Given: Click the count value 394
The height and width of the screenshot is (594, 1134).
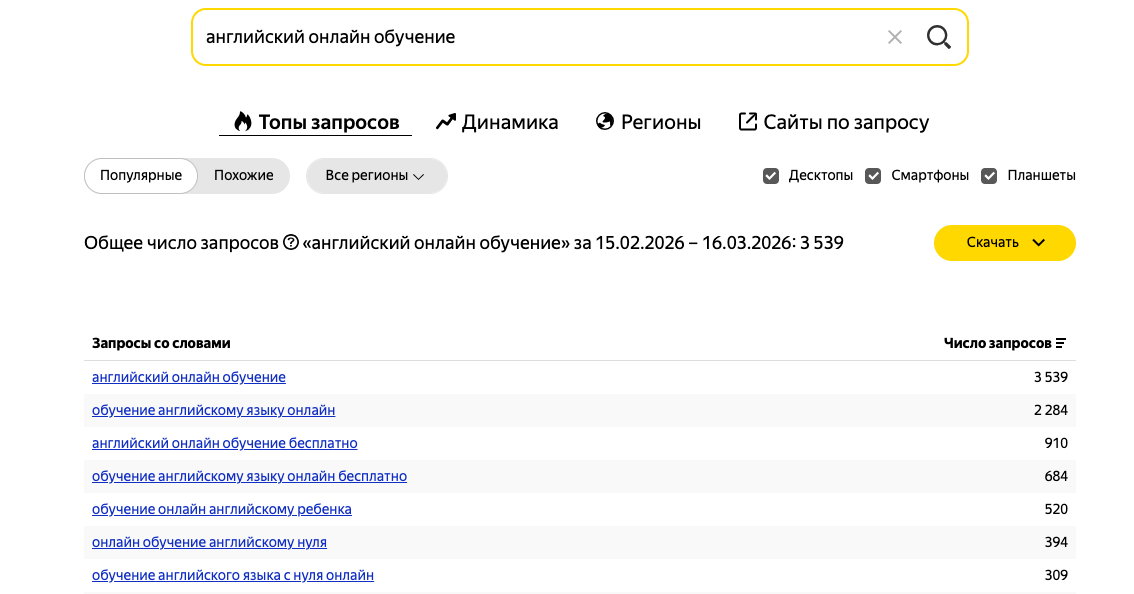Looking at the screenshot, I should pyautogui.click(x=1056, y=542).
